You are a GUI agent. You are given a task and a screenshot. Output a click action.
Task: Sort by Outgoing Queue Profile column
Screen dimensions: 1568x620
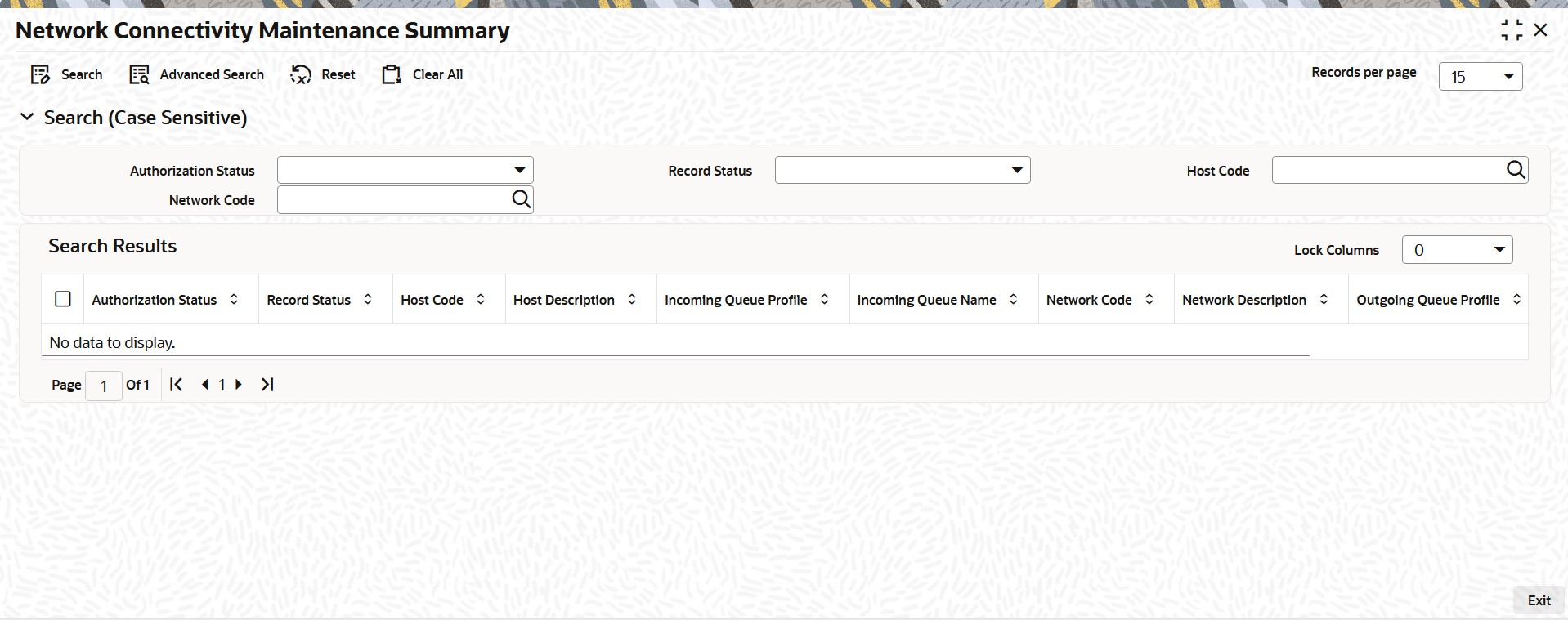1517,300
